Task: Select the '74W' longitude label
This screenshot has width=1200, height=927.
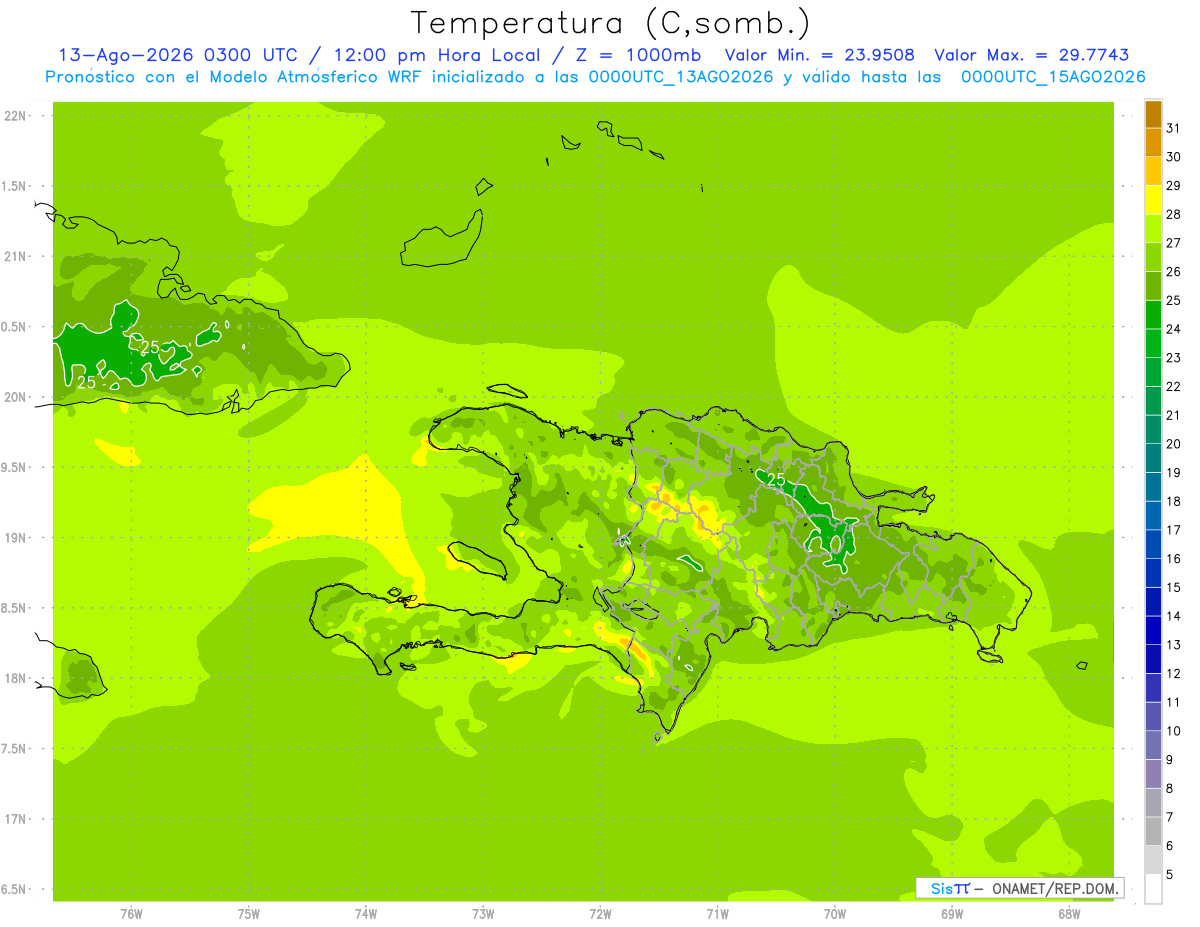Action: pyautogui.click(x=365, y=914)
